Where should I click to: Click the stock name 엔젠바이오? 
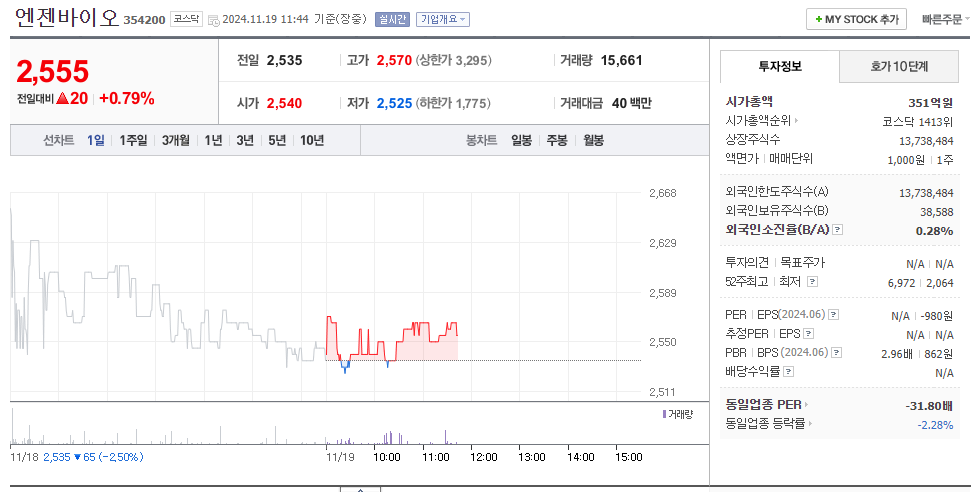66,18
